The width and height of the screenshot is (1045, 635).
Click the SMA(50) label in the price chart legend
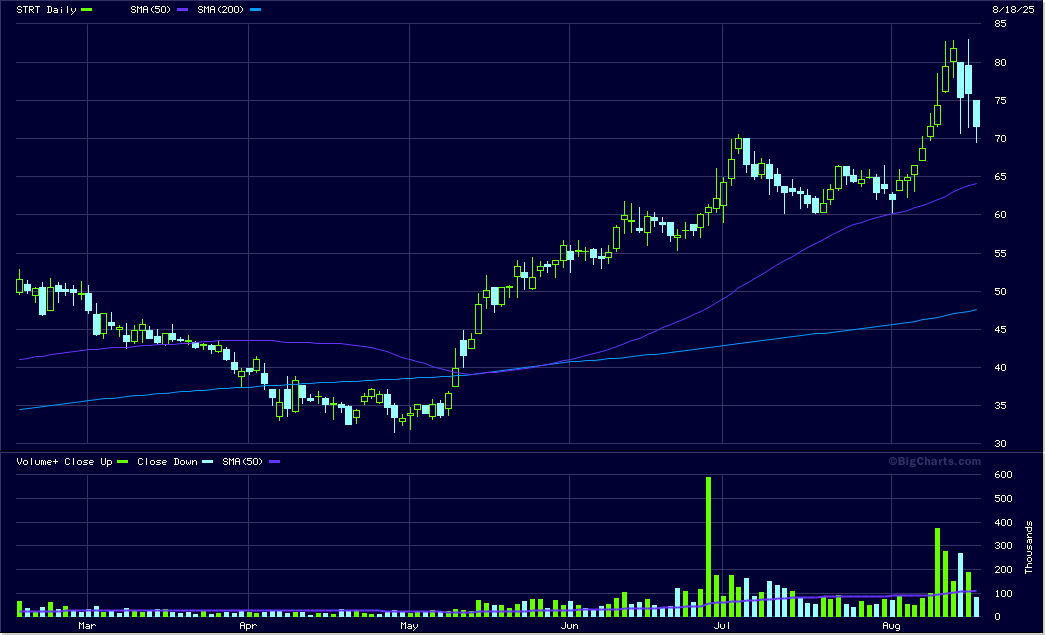coord(151,10)
